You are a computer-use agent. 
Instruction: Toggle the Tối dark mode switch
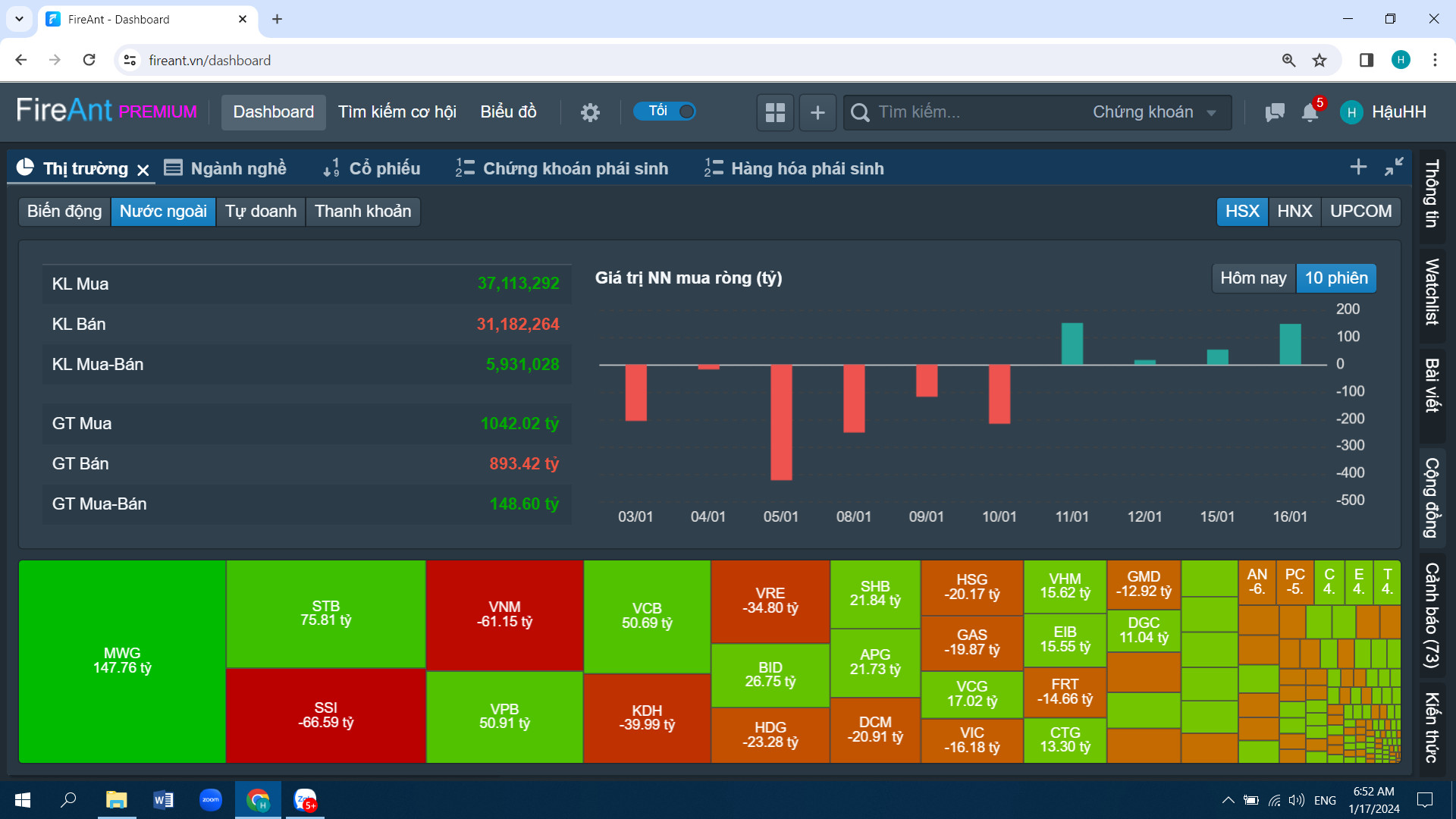(x=664, y=111)
